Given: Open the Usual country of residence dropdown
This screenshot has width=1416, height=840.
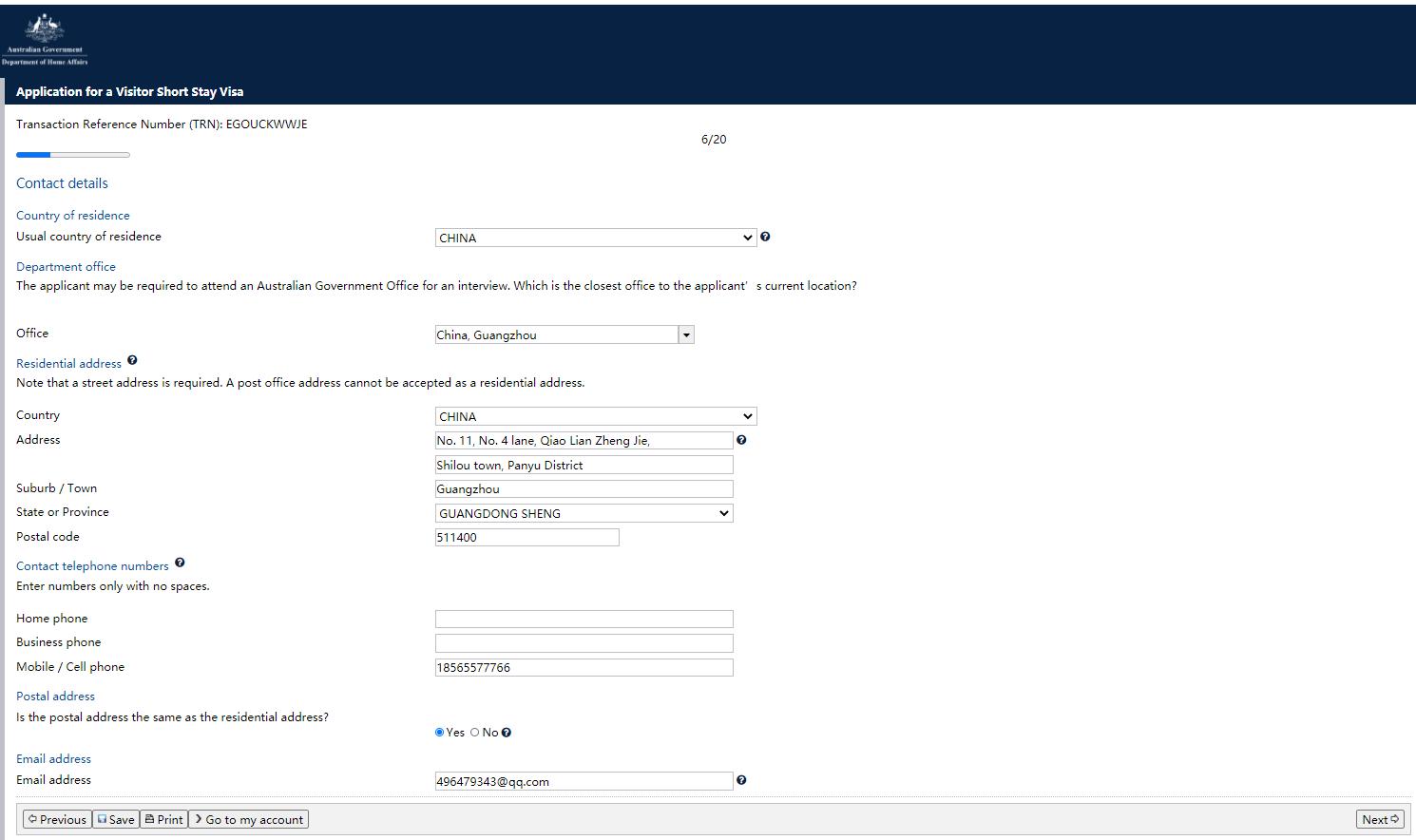Looking at the screenshot, I should click(x=595, y=238).
